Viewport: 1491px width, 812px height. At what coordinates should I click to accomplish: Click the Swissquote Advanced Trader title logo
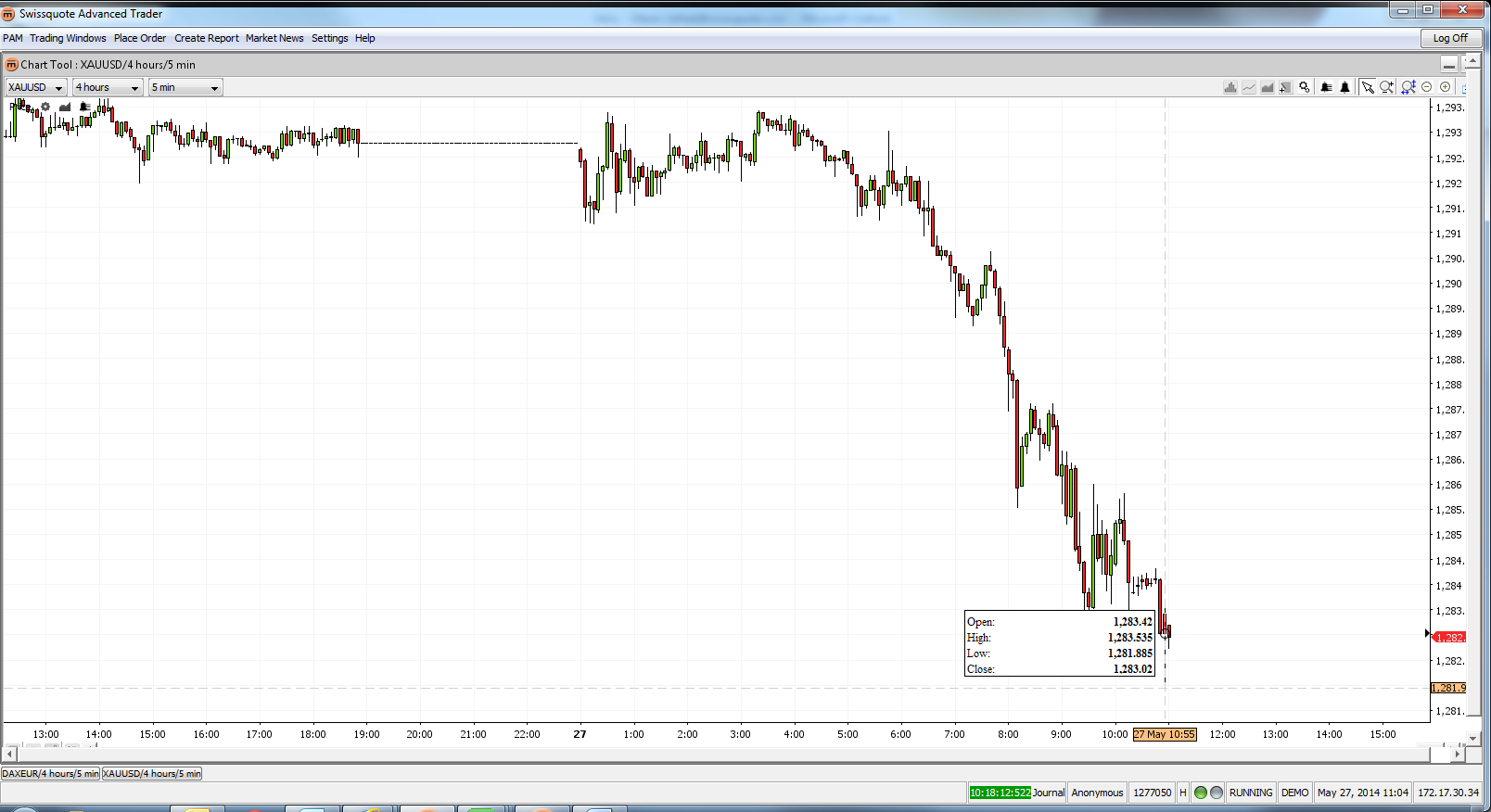[8, 14]
